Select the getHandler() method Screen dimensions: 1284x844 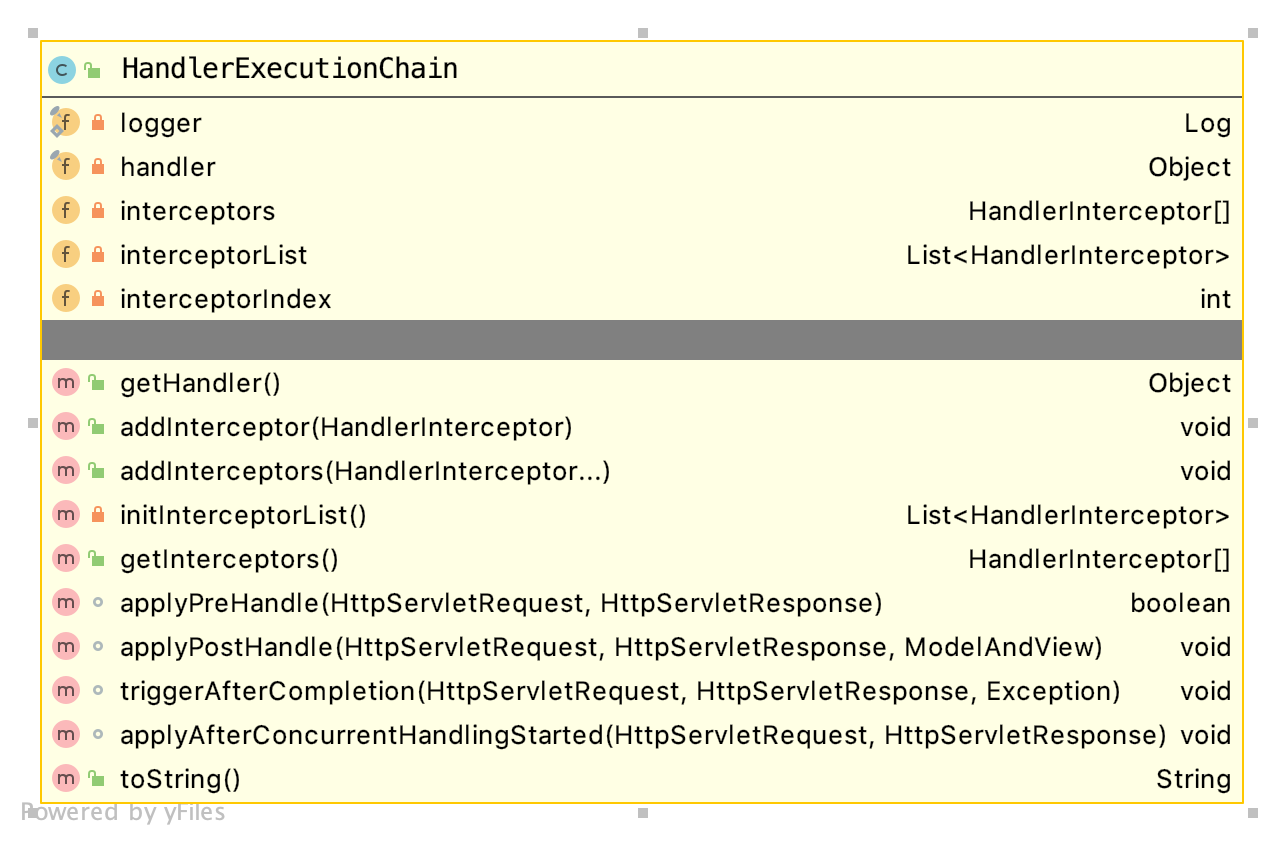click(200, 384)
